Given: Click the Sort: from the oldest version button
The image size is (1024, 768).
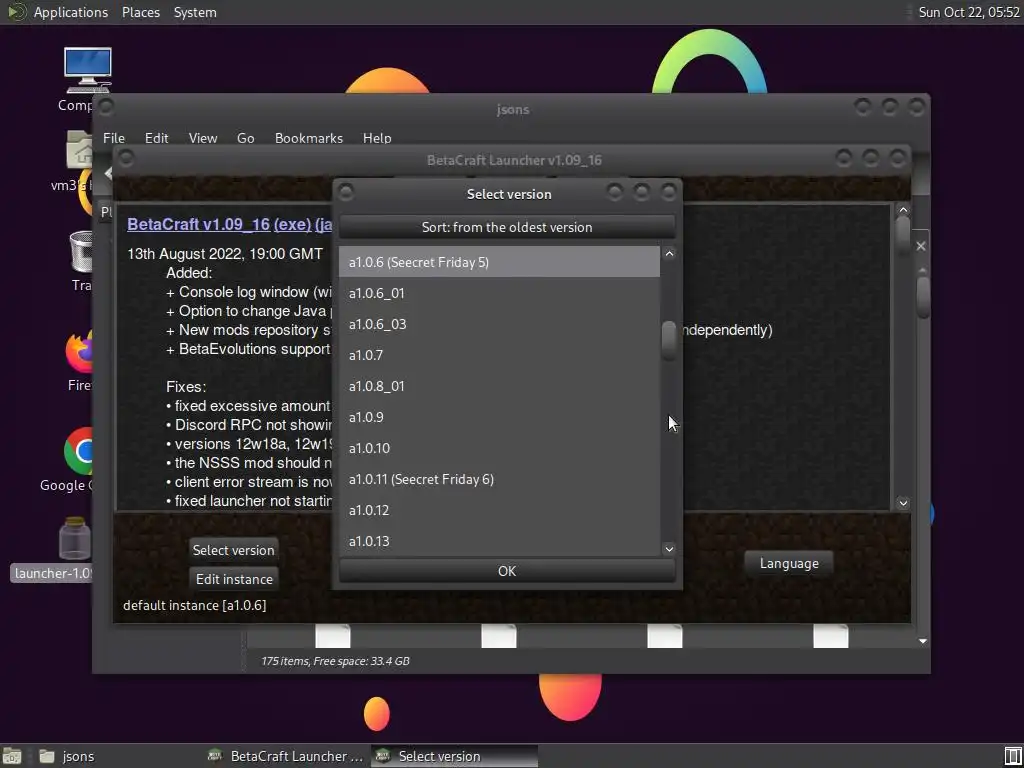Looking at the screenshot, I should [507, 227].
